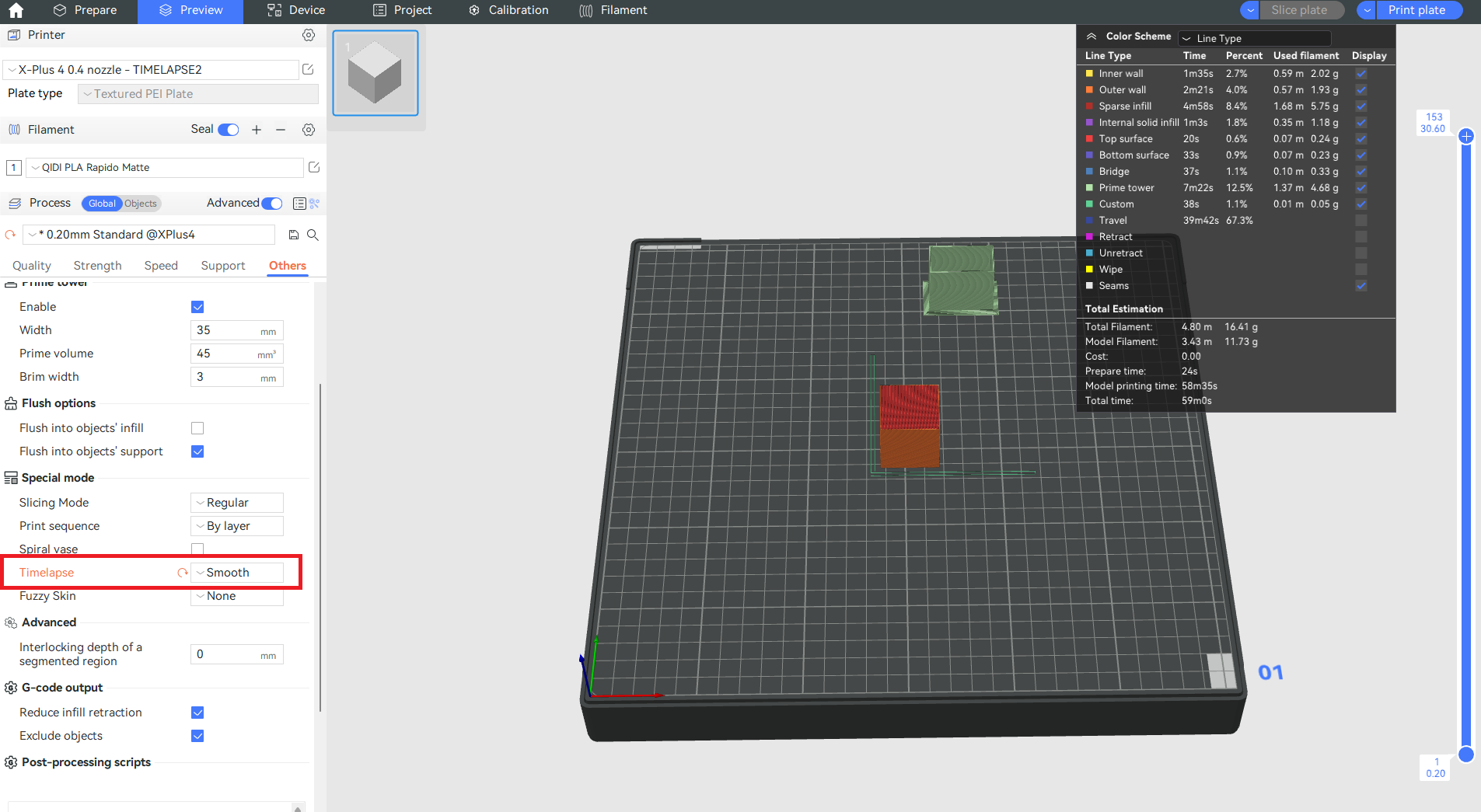Enable the filament Seal toggle
1481x812 pixels.
tap(226, 129)
